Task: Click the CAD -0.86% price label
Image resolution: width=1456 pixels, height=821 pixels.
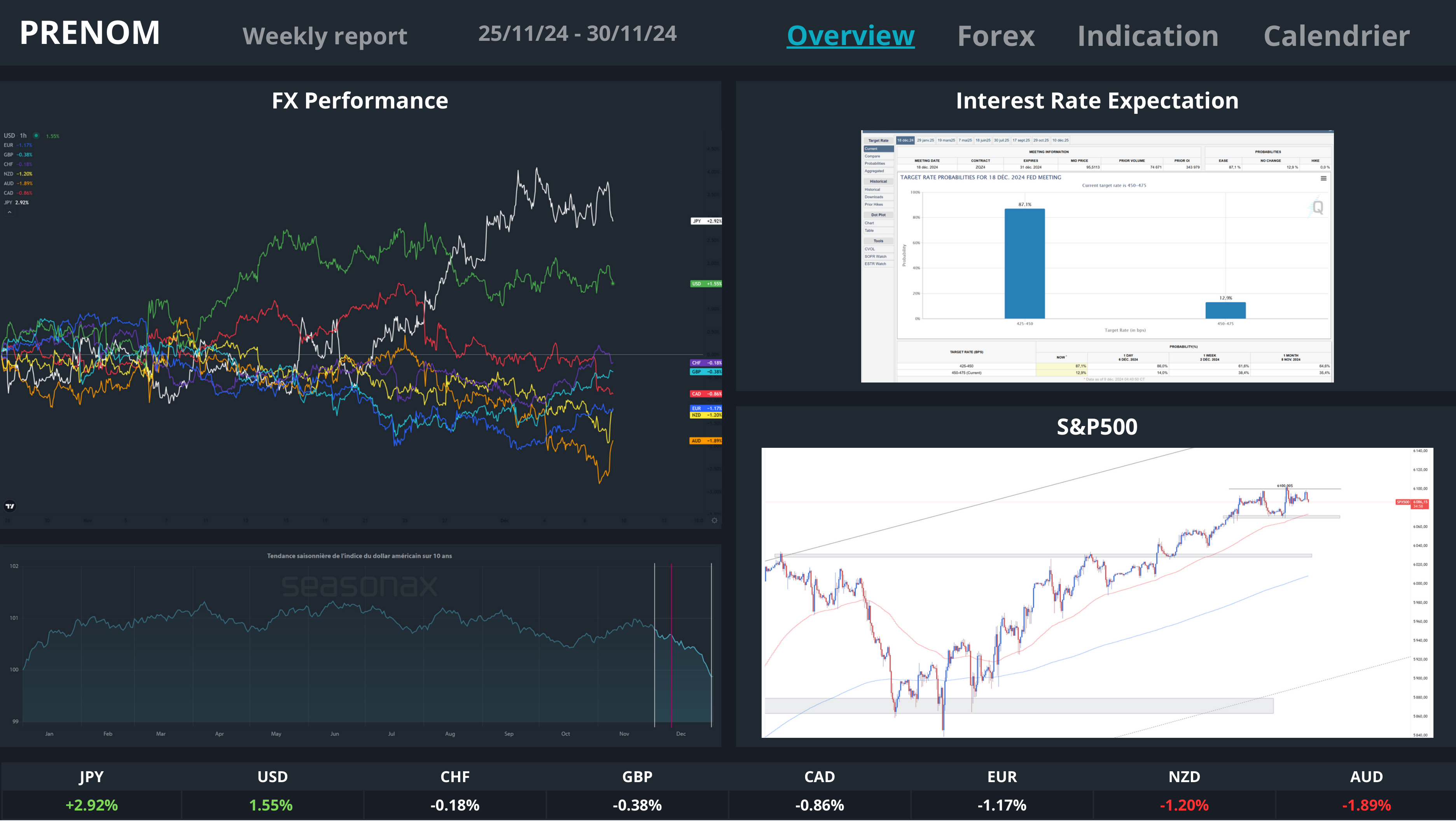Action: tap(706, 394)
